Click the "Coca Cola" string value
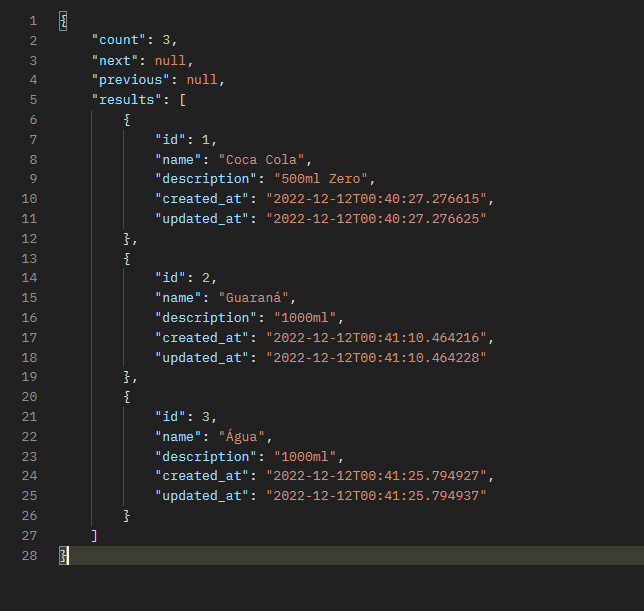The height and width of the screenshot is (611, 644). click(x=269, y=159)
